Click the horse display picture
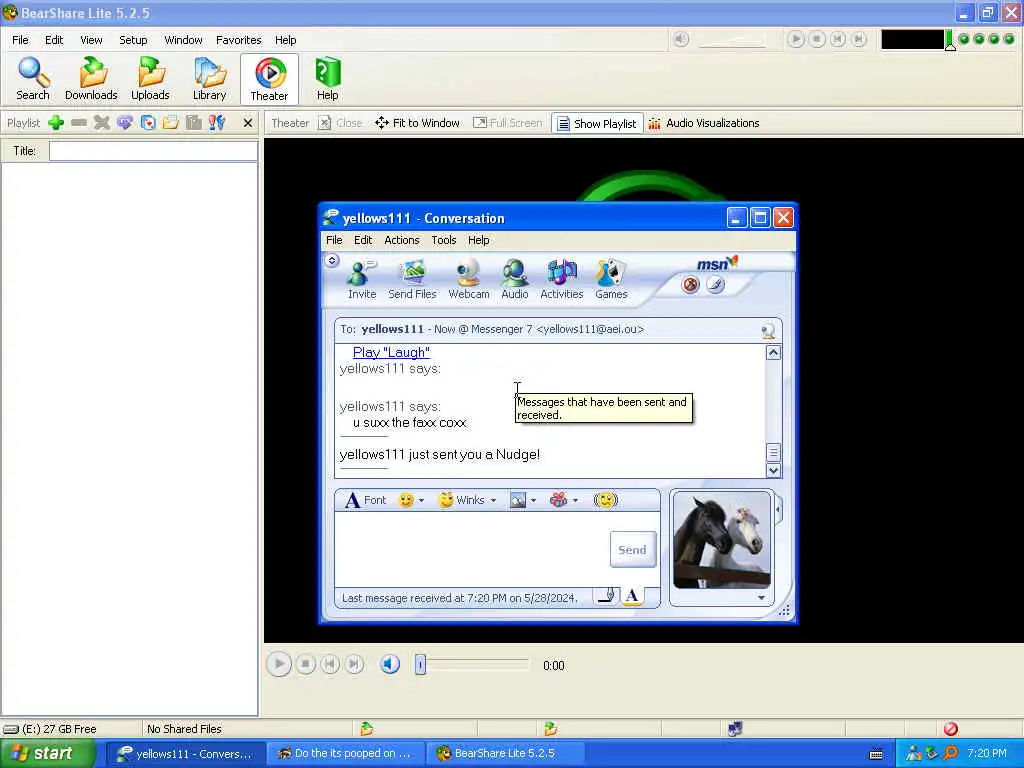This screenshot has width=1024, height=768. click(722, 541)
